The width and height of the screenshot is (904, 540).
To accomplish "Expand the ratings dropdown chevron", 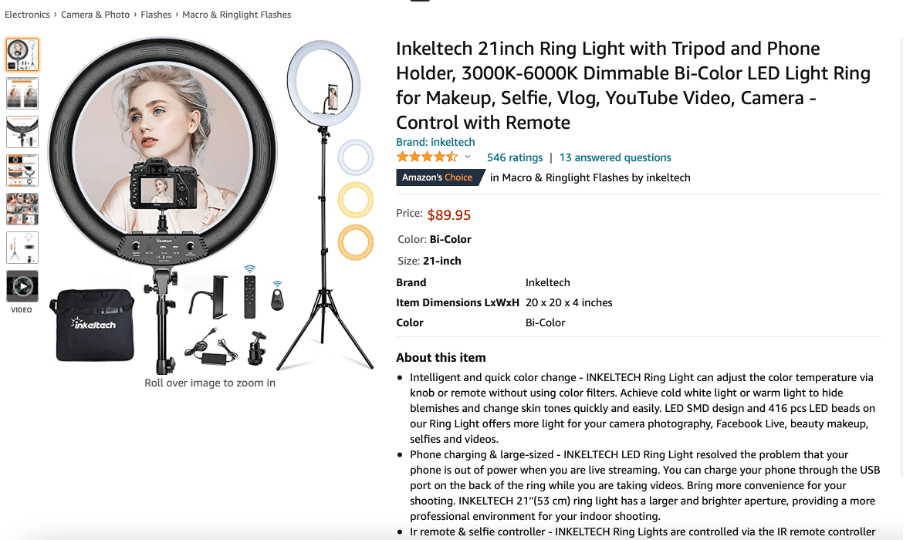I will 468,157.
